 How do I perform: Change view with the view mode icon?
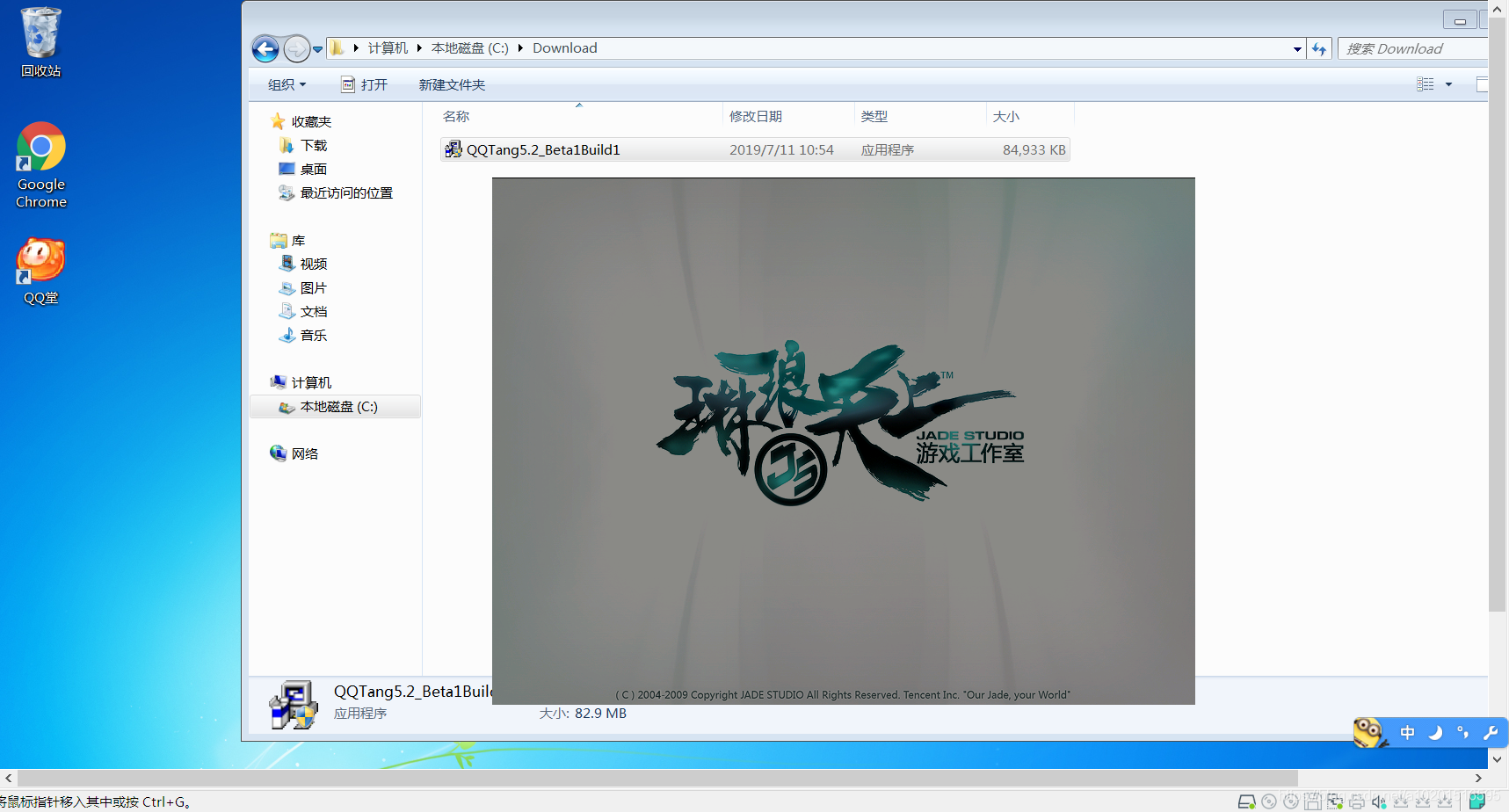pyautogui.click(x=1426, y=84)
